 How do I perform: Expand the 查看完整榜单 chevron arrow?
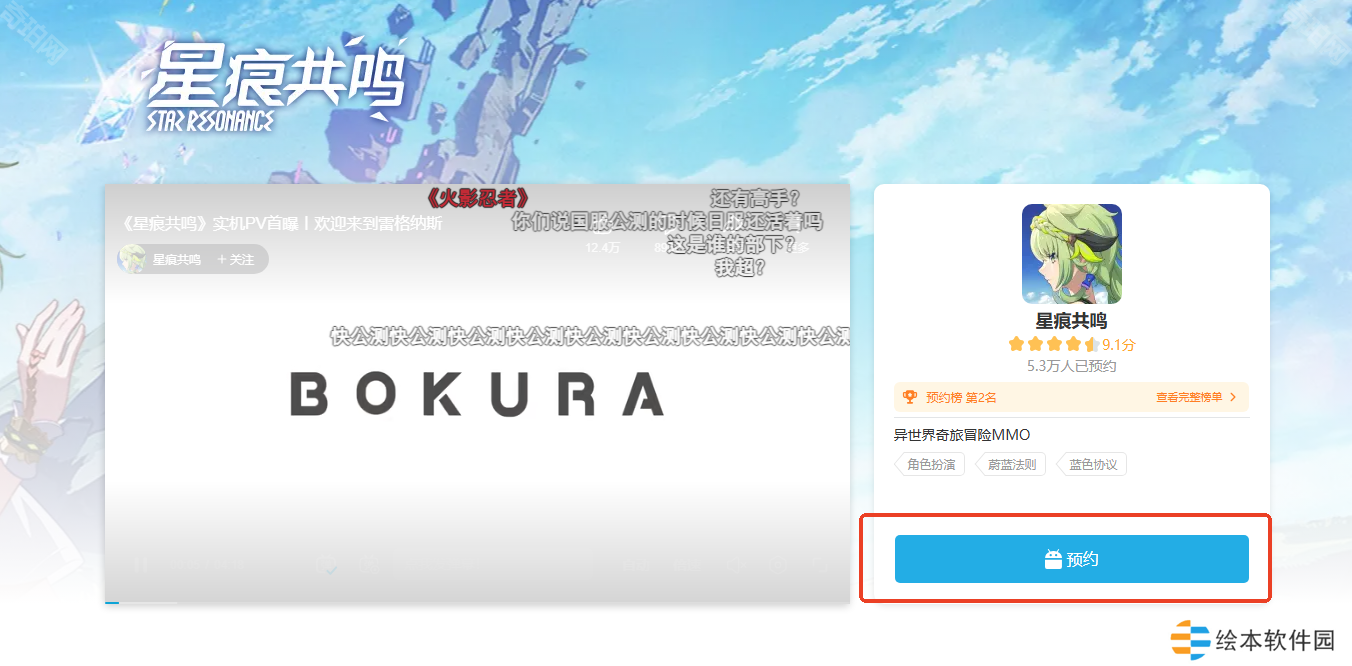[x=1233, y=397]
